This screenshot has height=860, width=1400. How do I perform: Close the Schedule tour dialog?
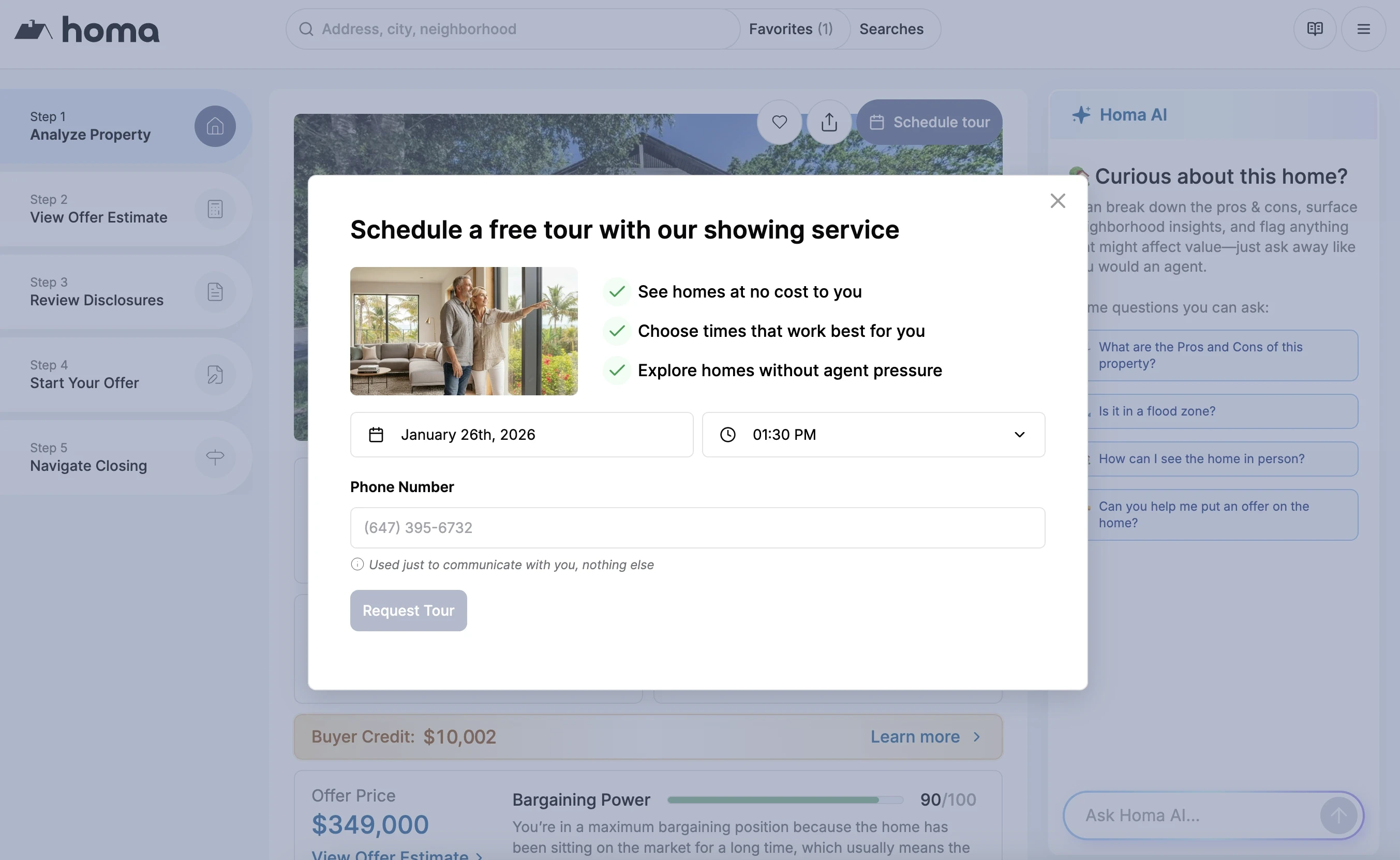coord(1057,201)
